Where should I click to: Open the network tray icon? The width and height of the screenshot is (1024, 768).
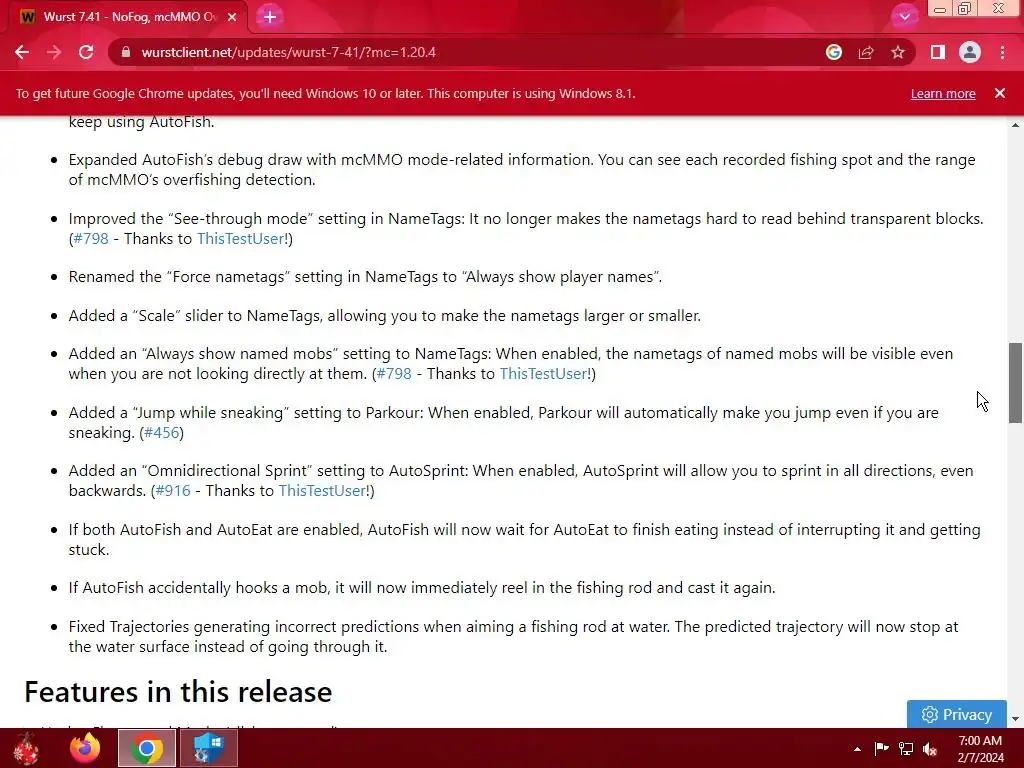pyautogui.click(x=906, y=748)
